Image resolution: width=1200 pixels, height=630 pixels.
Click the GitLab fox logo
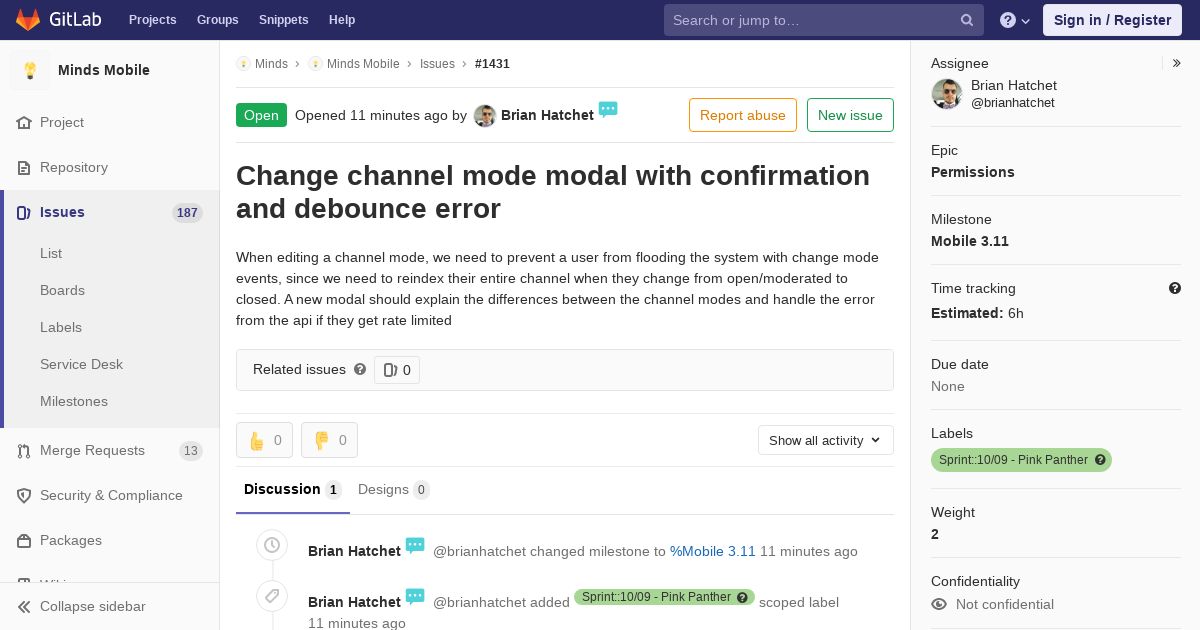(28, 19)
